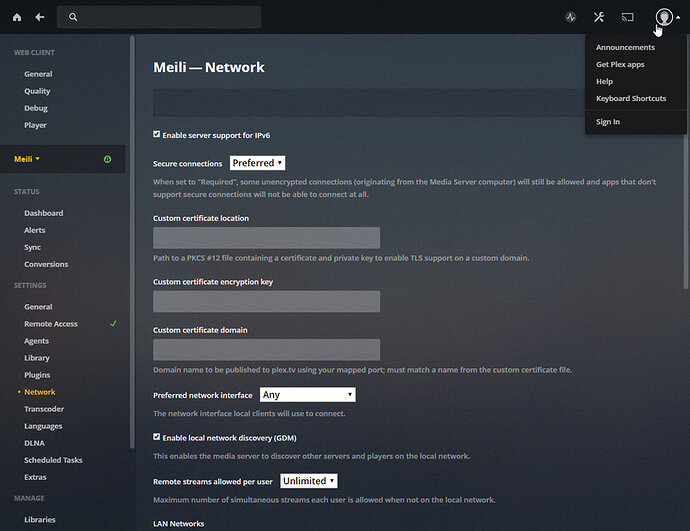Click the green checkmark next to Remote Access
The width and height of the screenshot is (690, 531).
(x=113, y=323)
